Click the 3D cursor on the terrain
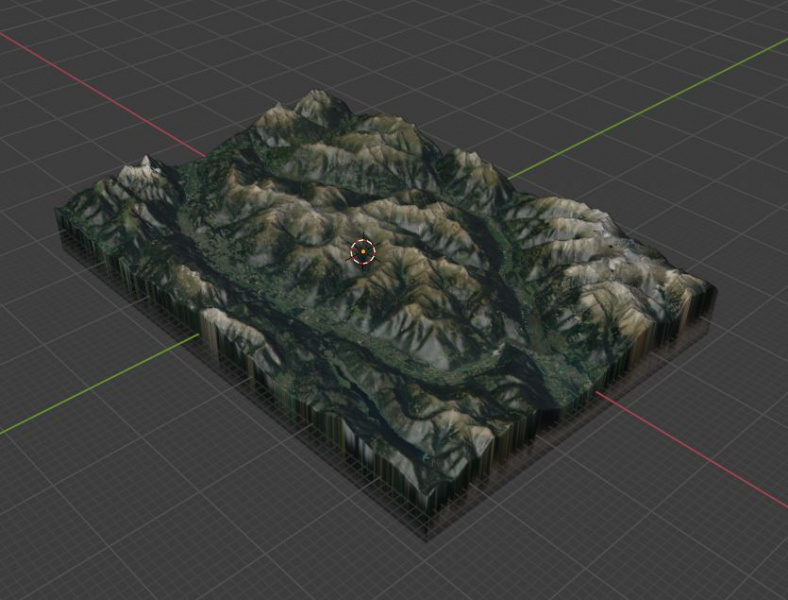Screen dimensions: 788x600 tap(363, 251)
